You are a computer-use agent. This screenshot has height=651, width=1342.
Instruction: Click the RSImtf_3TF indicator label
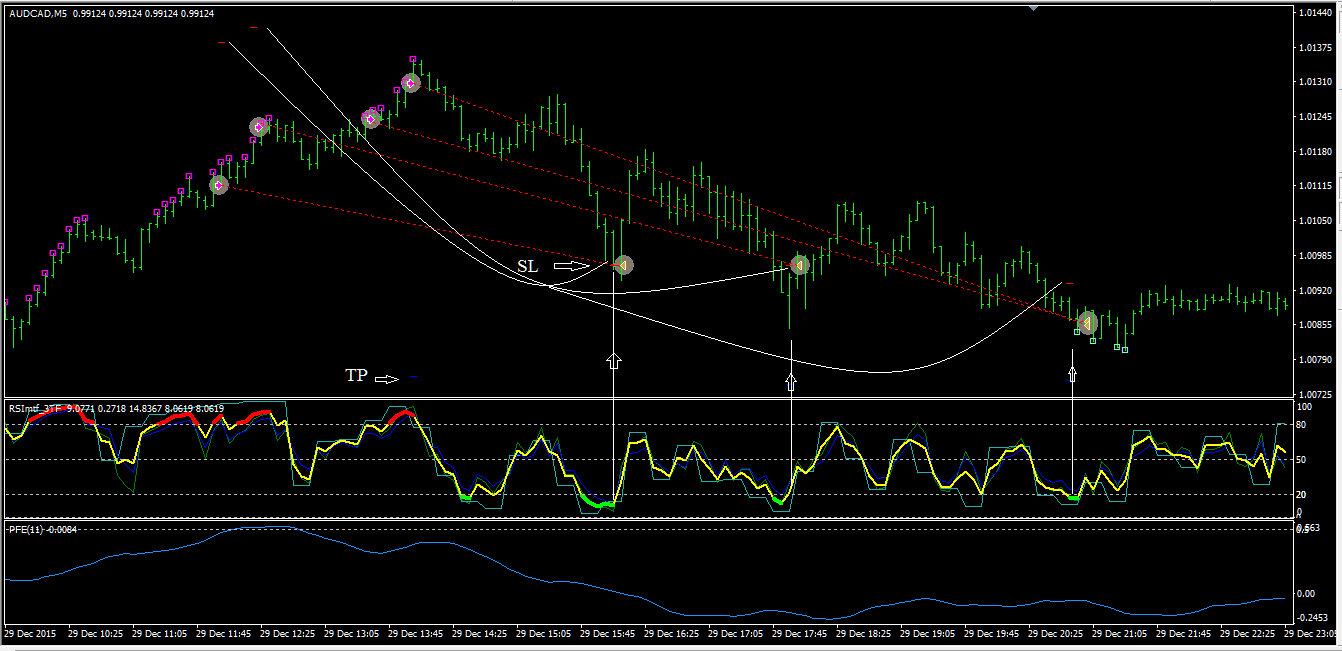35,408
